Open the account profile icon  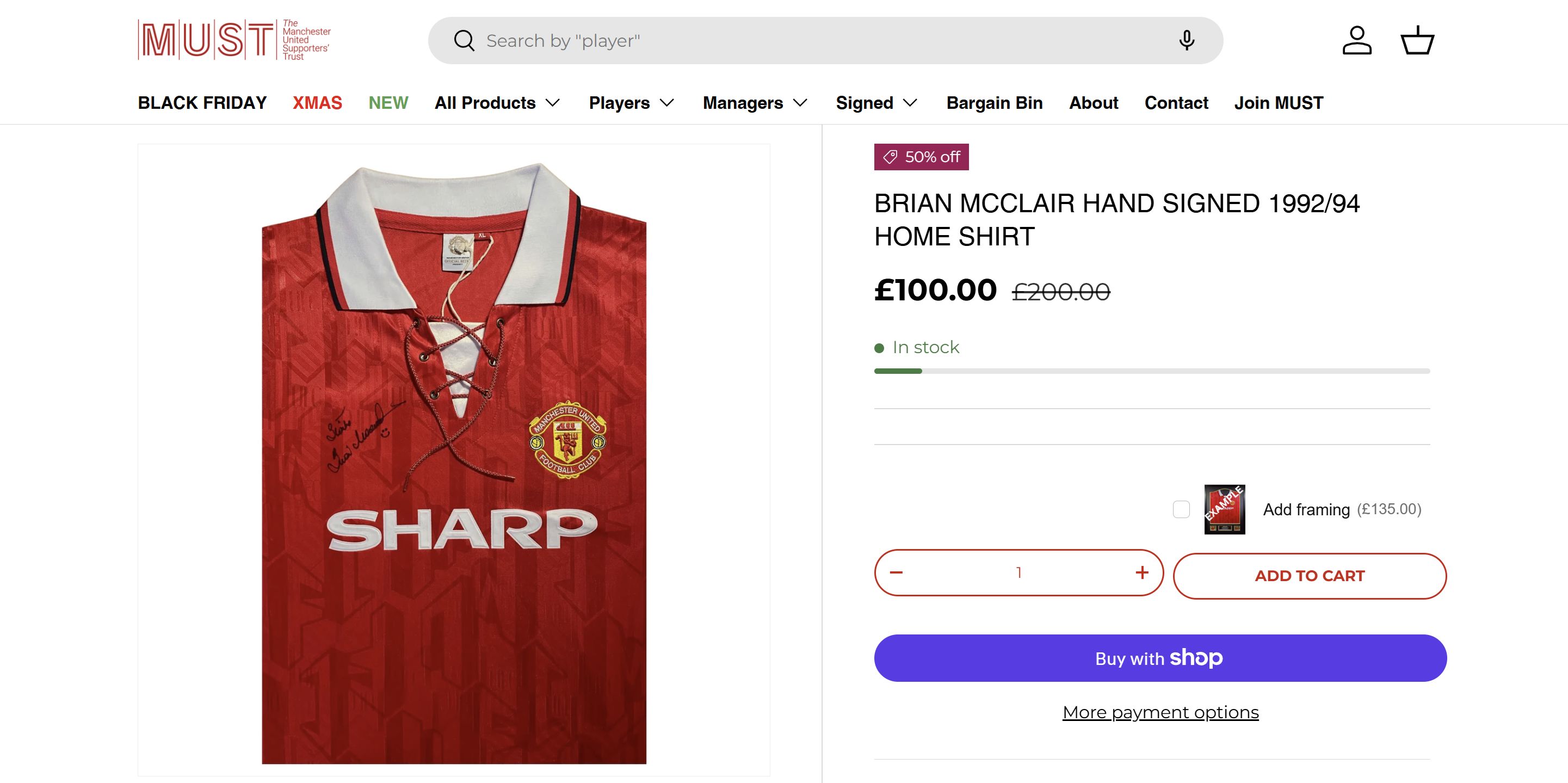(1357, 41)
